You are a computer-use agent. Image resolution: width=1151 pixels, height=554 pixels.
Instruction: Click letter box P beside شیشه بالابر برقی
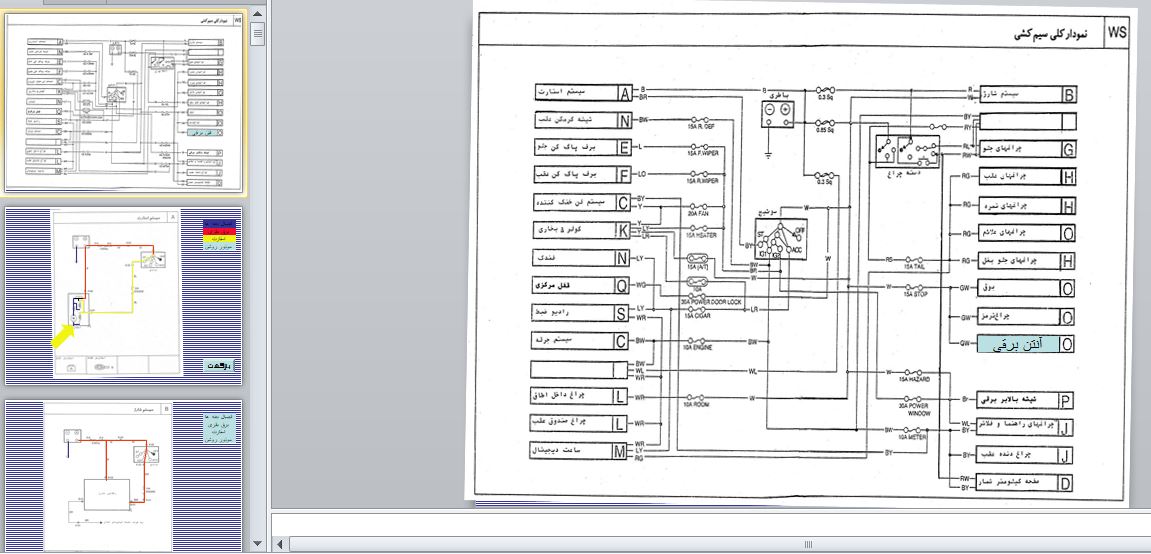(1066, 402)
